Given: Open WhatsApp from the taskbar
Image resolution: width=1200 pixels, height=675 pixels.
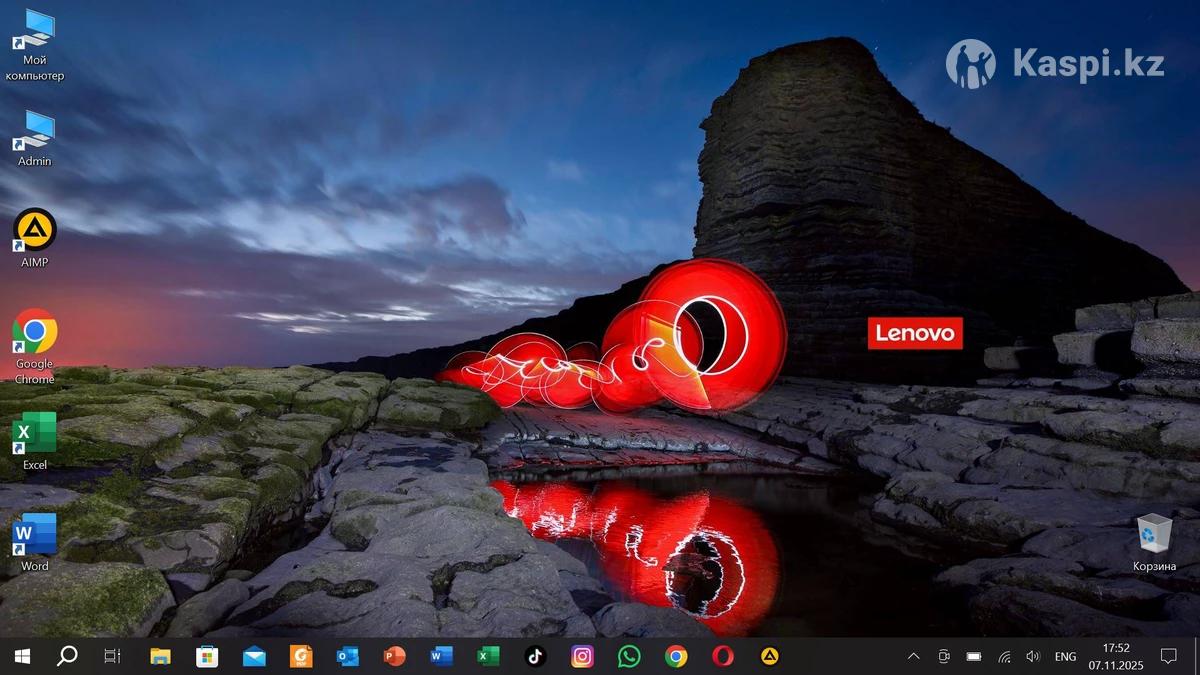Looking at the screenshot, I should click(629, 656).
